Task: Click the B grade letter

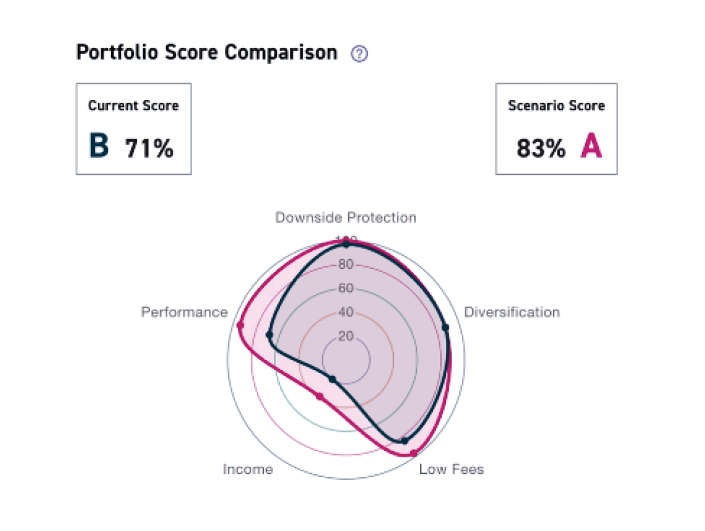Action: click(98, 147)
